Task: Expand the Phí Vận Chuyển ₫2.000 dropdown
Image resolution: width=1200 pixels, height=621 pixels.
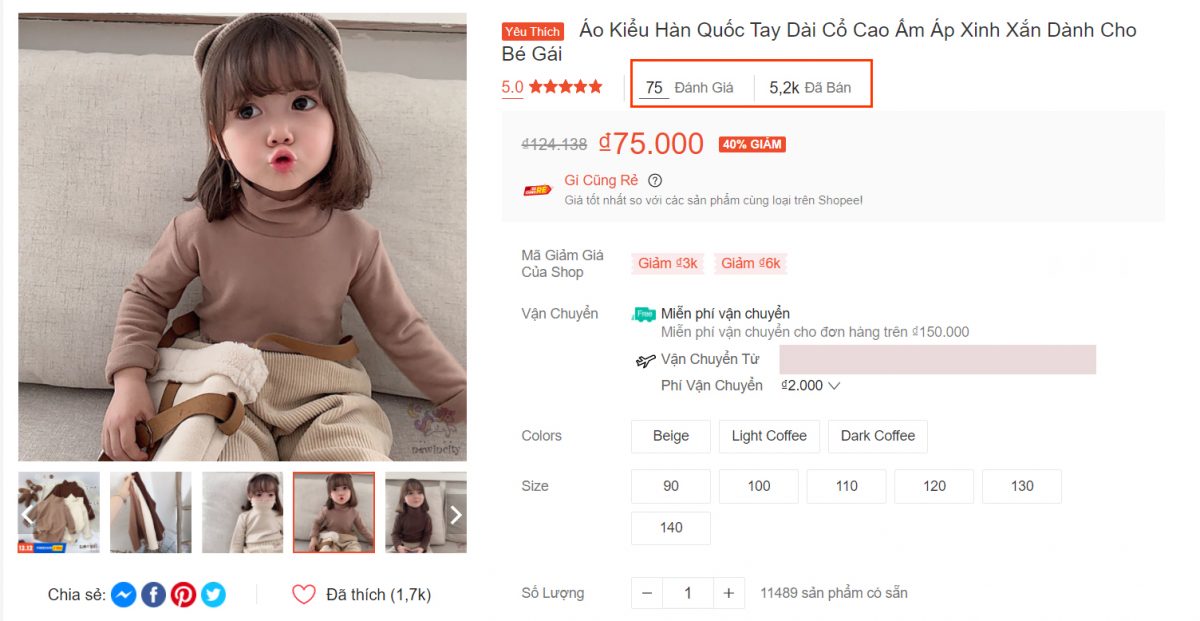Action: point(833,386)
